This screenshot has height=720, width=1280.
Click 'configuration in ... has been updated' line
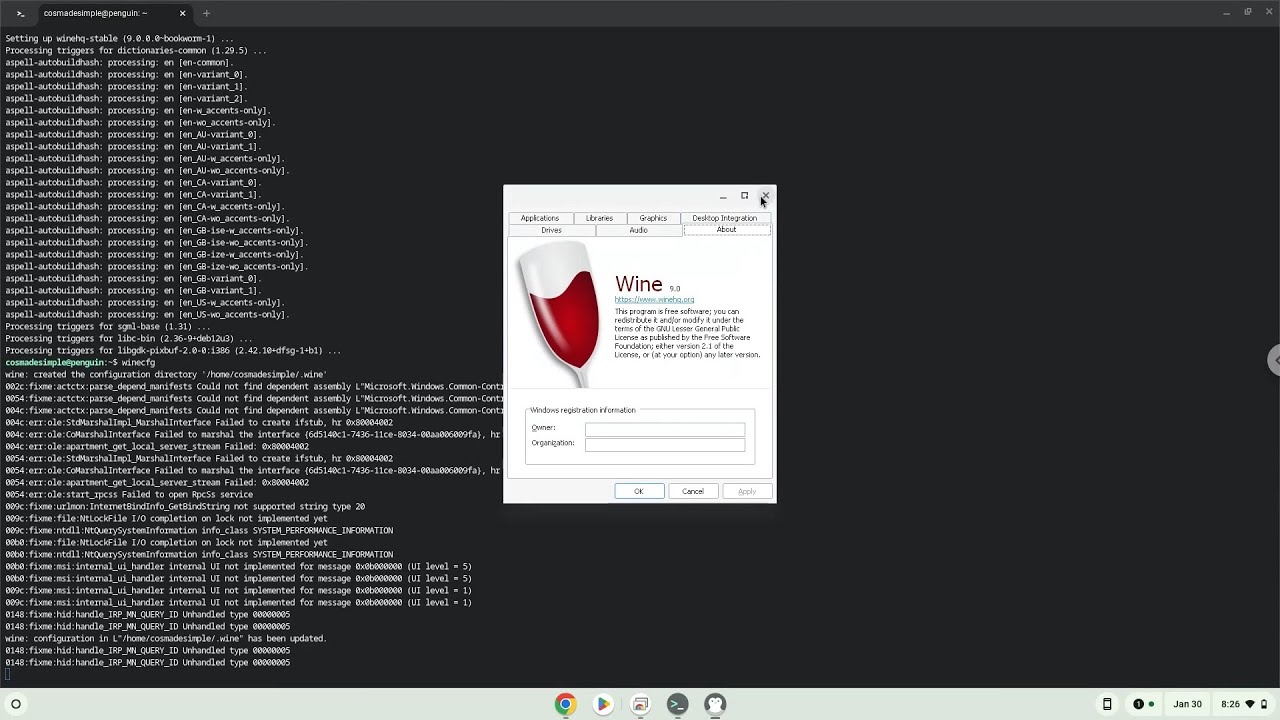coord(166,638)
